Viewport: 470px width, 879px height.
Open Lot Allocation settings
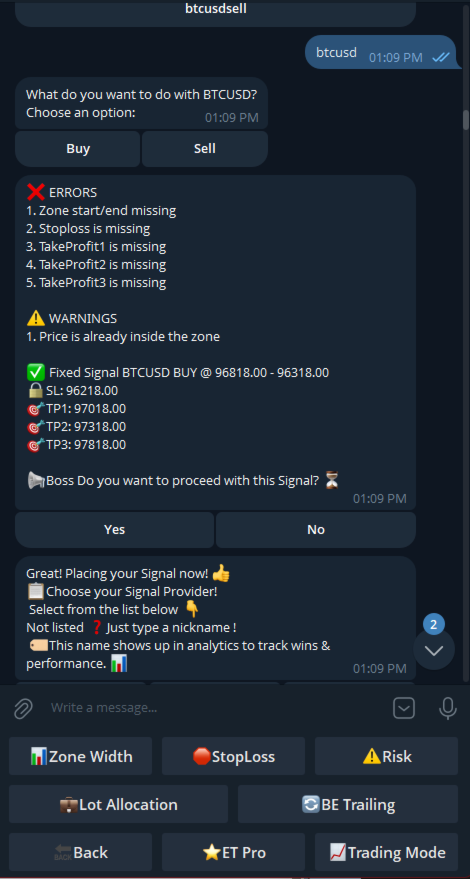pos(118,804)
